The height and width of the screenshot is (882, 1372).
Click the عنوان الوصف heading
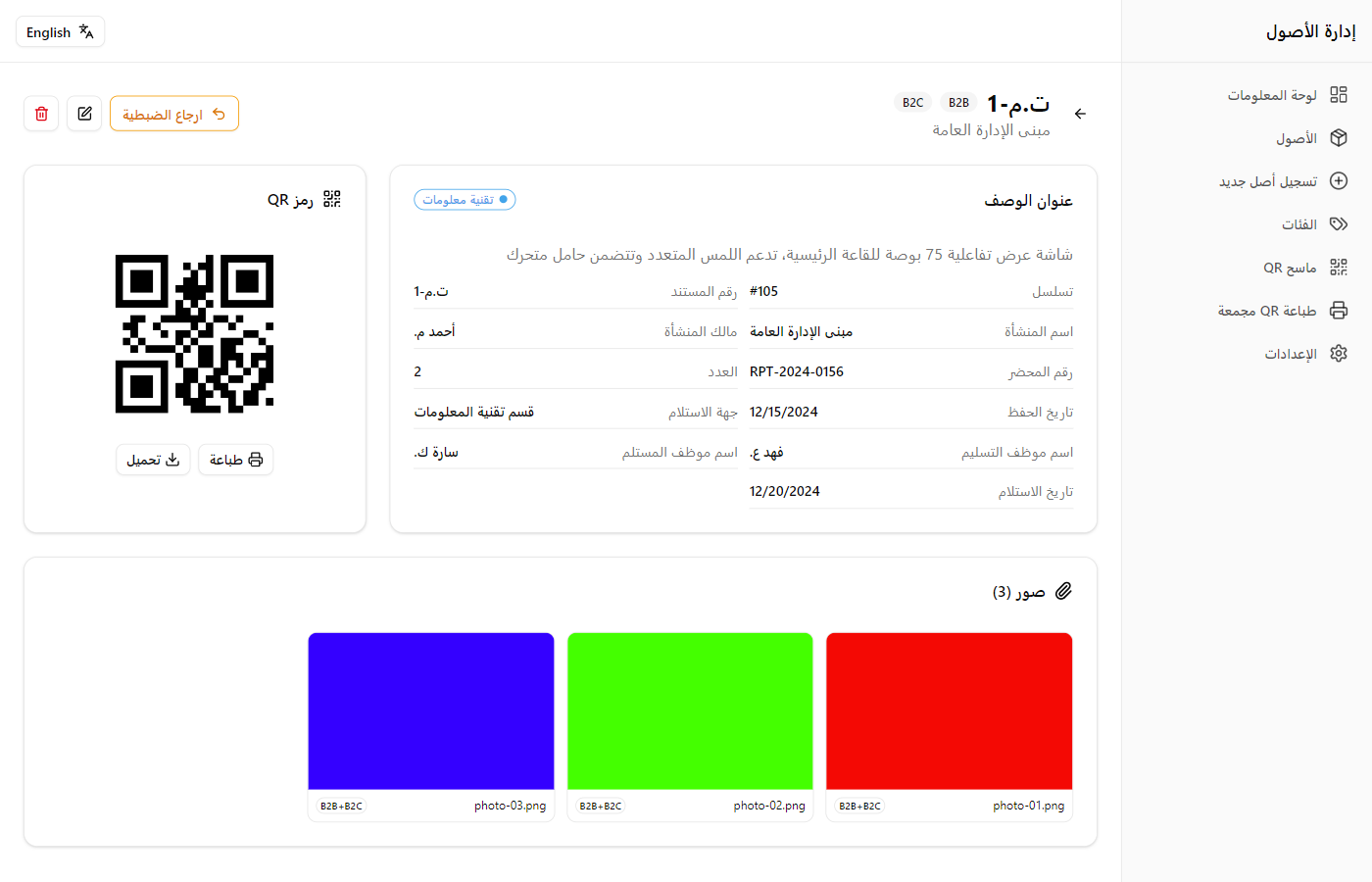[1028, 201]
